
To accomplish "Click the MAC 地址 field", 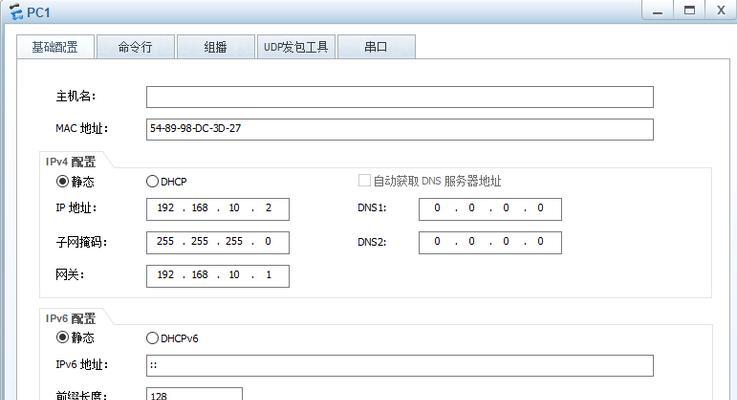I will [400, 129].
